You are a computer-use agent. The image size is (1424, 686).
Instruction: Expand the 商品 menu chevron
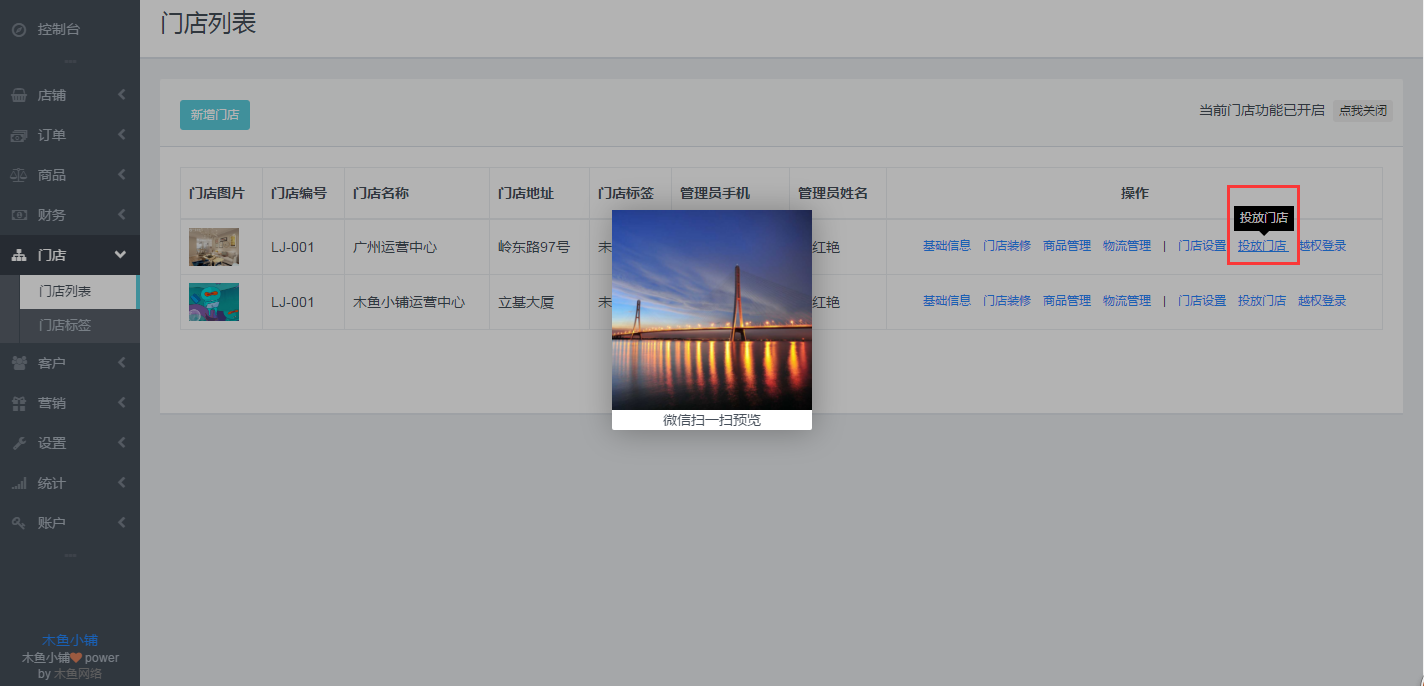[121, 175]
